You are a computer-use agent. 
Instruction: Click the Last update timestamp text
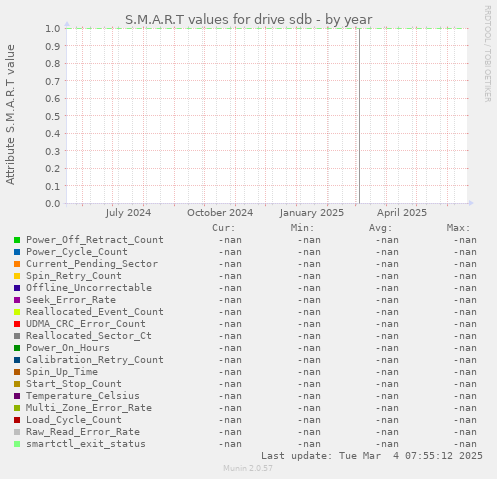coord(372,456)
